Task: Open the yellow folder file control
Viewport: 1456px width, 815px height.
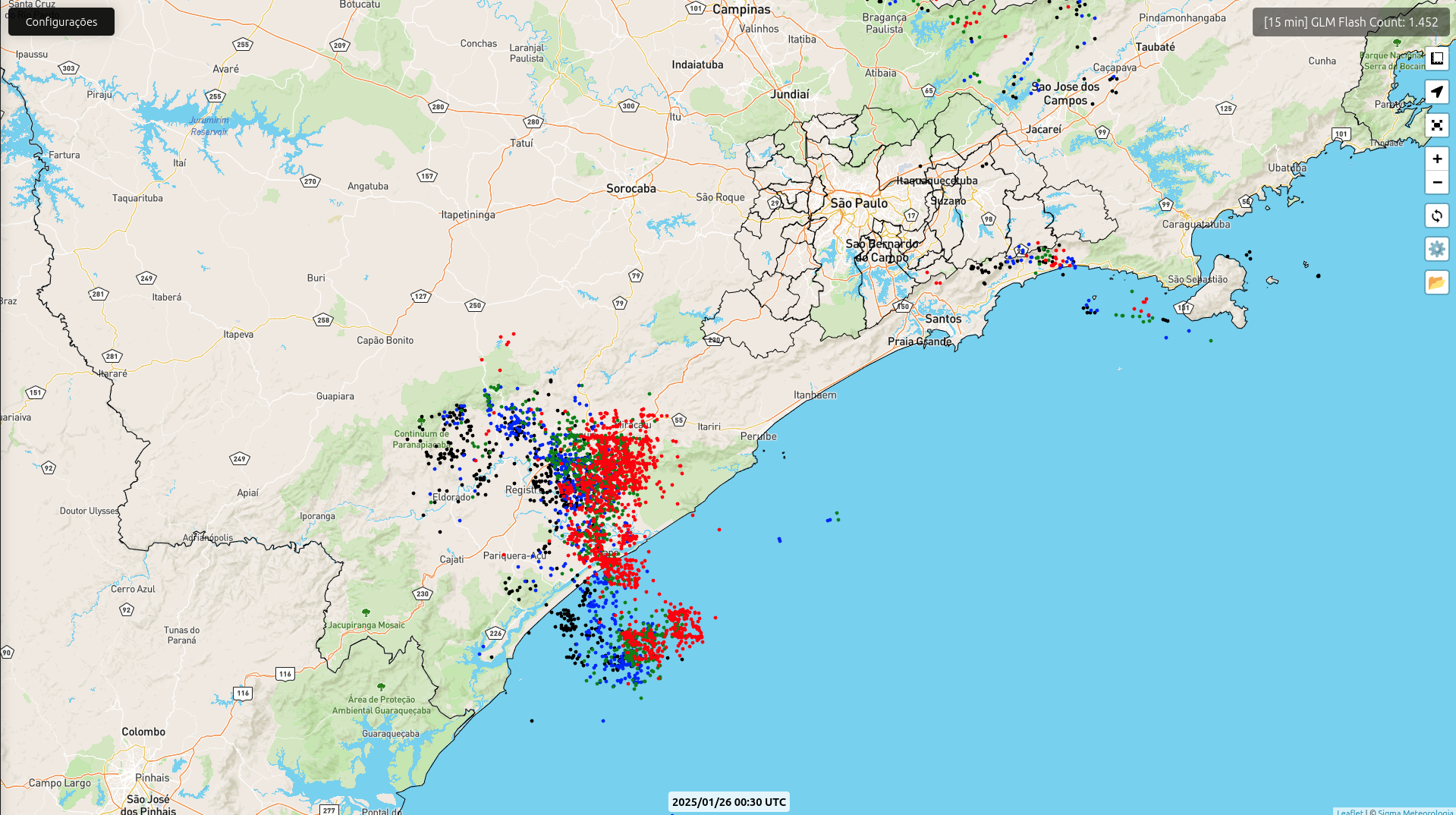Action: [x=1436, y=282]
